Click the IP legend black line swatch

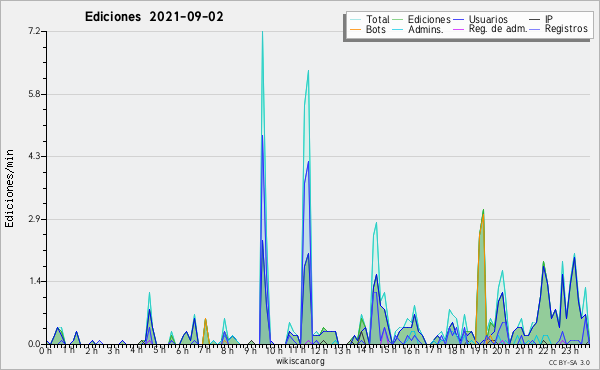535,20
